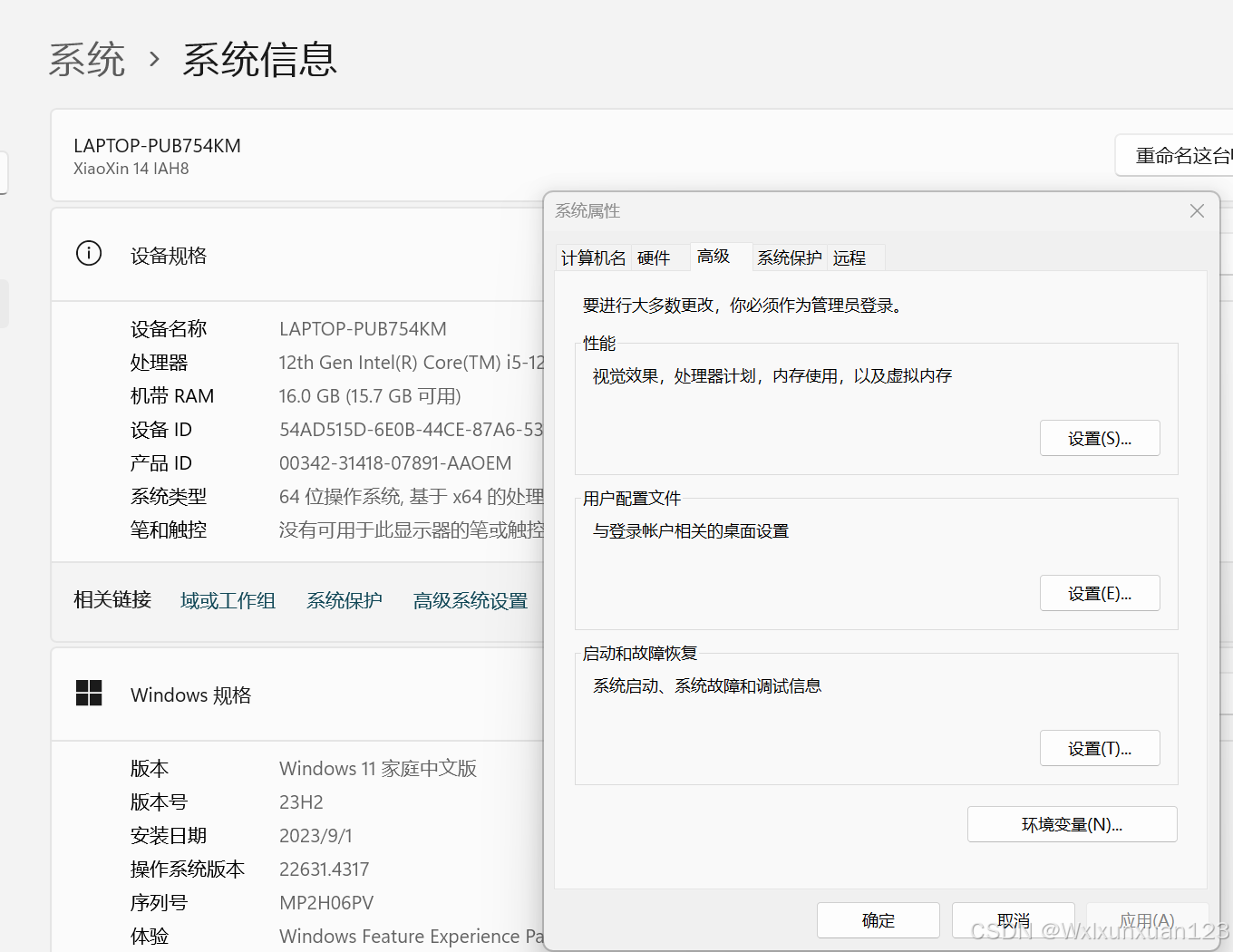This screenshot has width=1233, height=952.
Task: Click the 机带 RAM label
Action: click(172, 396)
